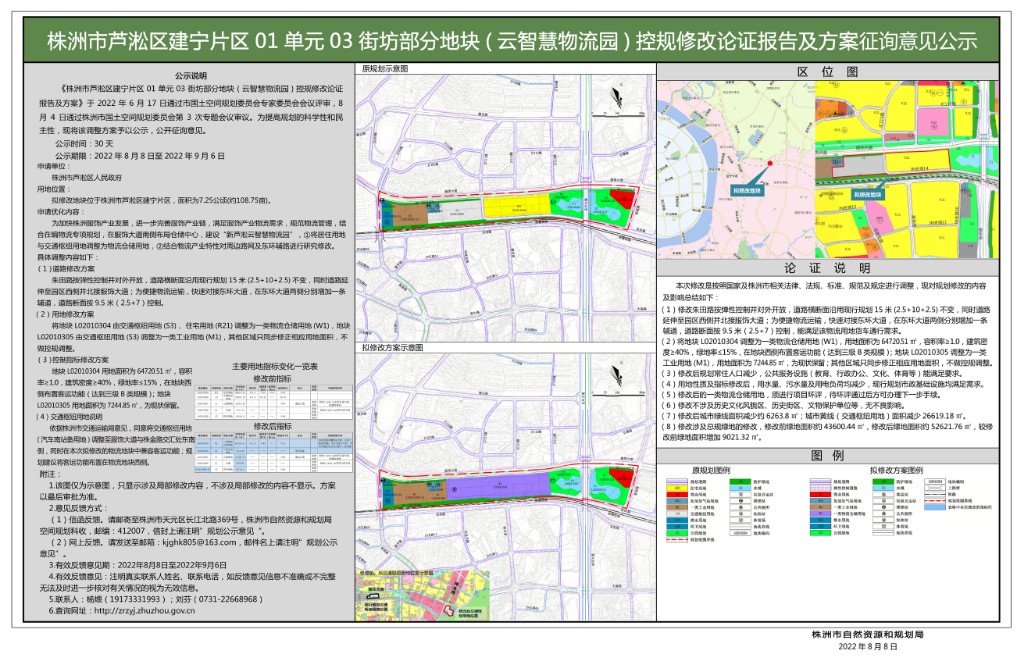The width and height of the screenshot is (1024, 656).
Task: Click the 株洲市自然资源和规划局 footer text
Action: [x=868, y=636]
